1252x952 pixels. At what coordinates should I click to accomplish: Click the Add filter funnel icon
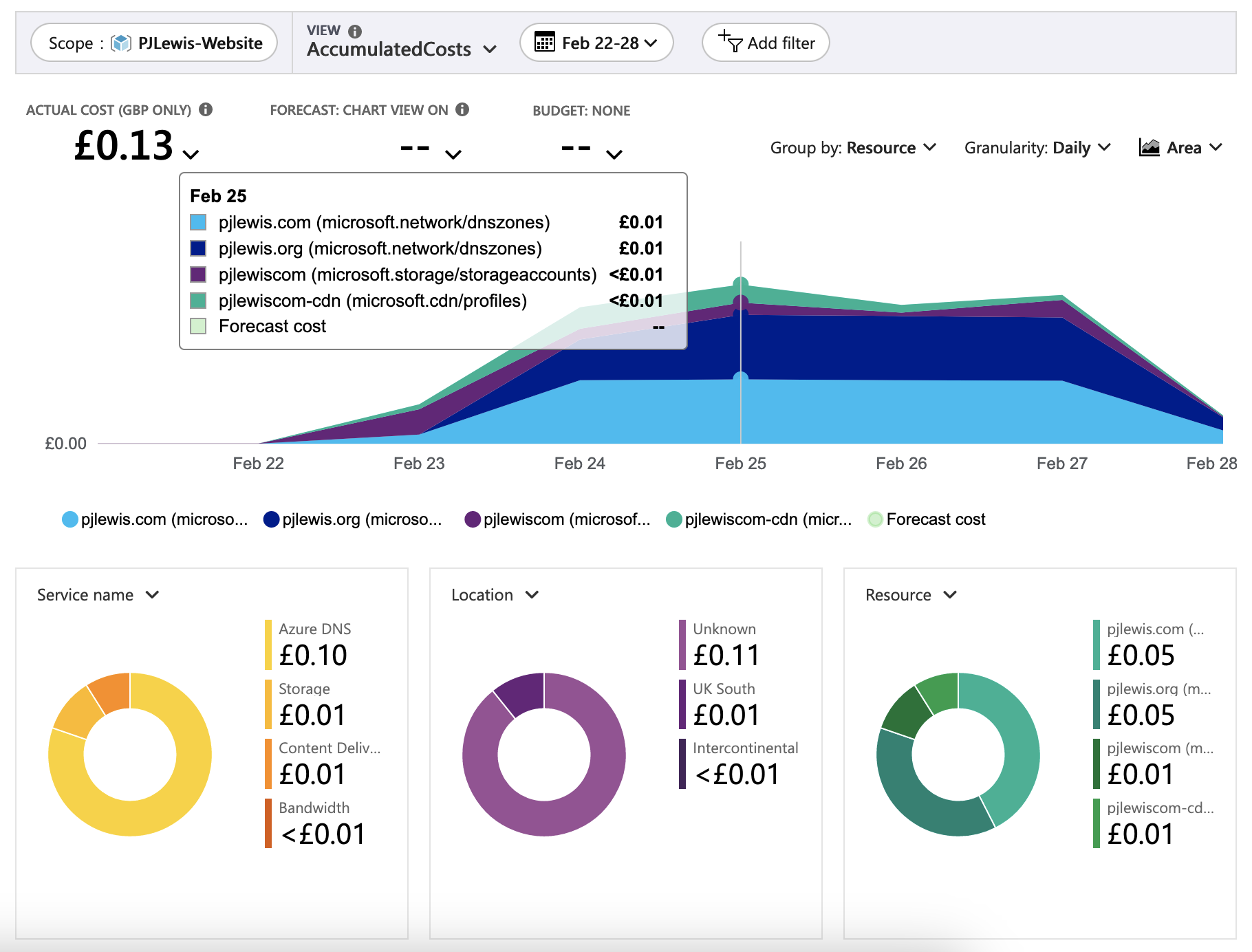click(x=730, y=41)
